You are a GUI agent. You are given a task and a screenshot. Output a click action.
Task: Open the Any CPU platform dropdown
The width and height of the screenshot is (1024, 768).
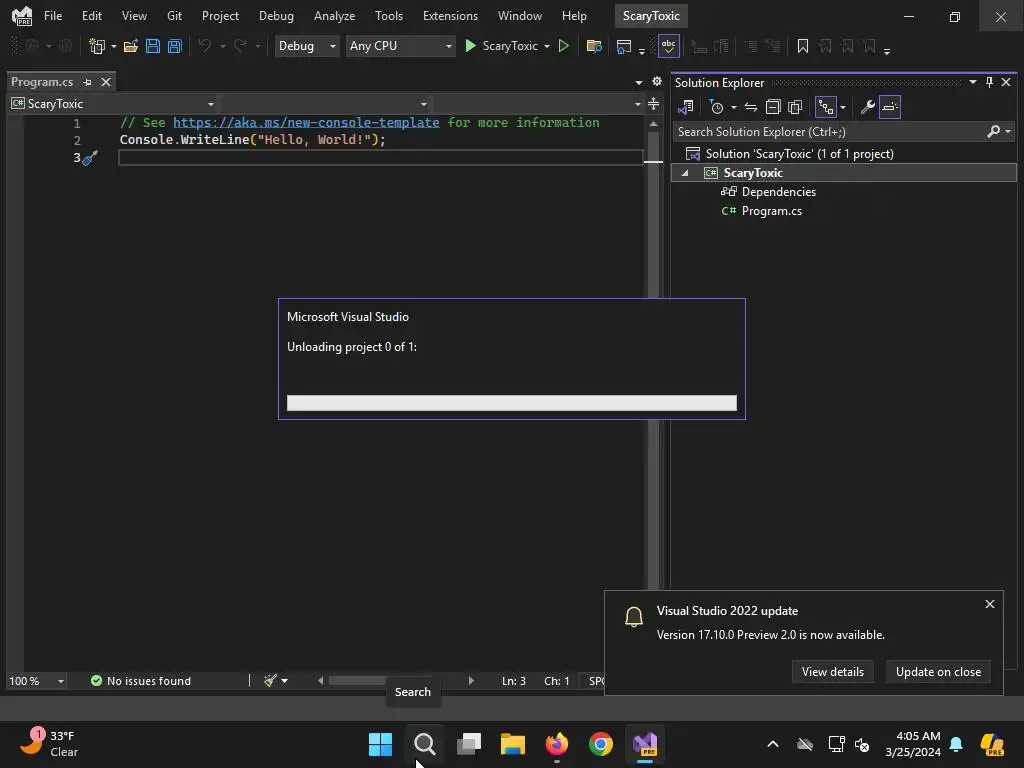coord(400,46)
